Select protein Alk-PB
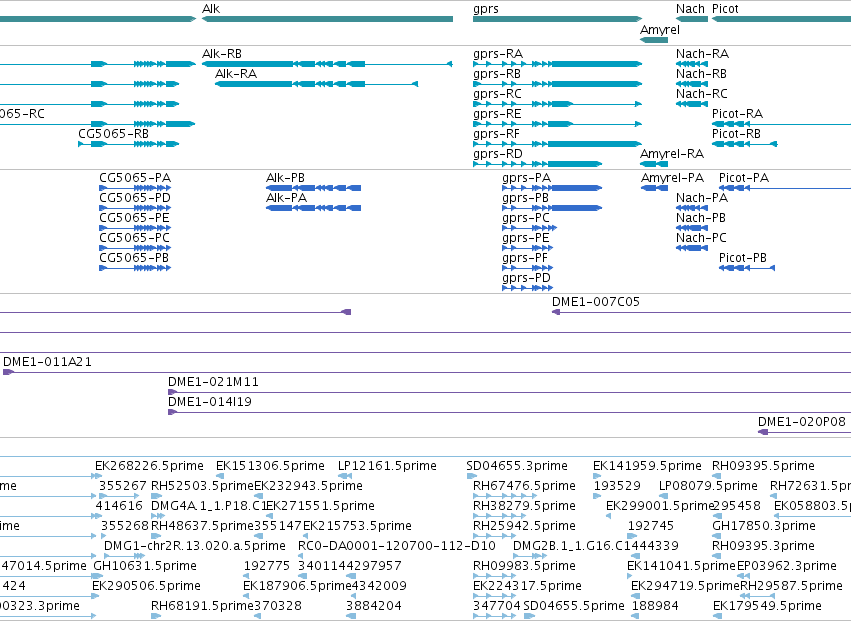This screenshot has height=621, width=851. point(285,178)
